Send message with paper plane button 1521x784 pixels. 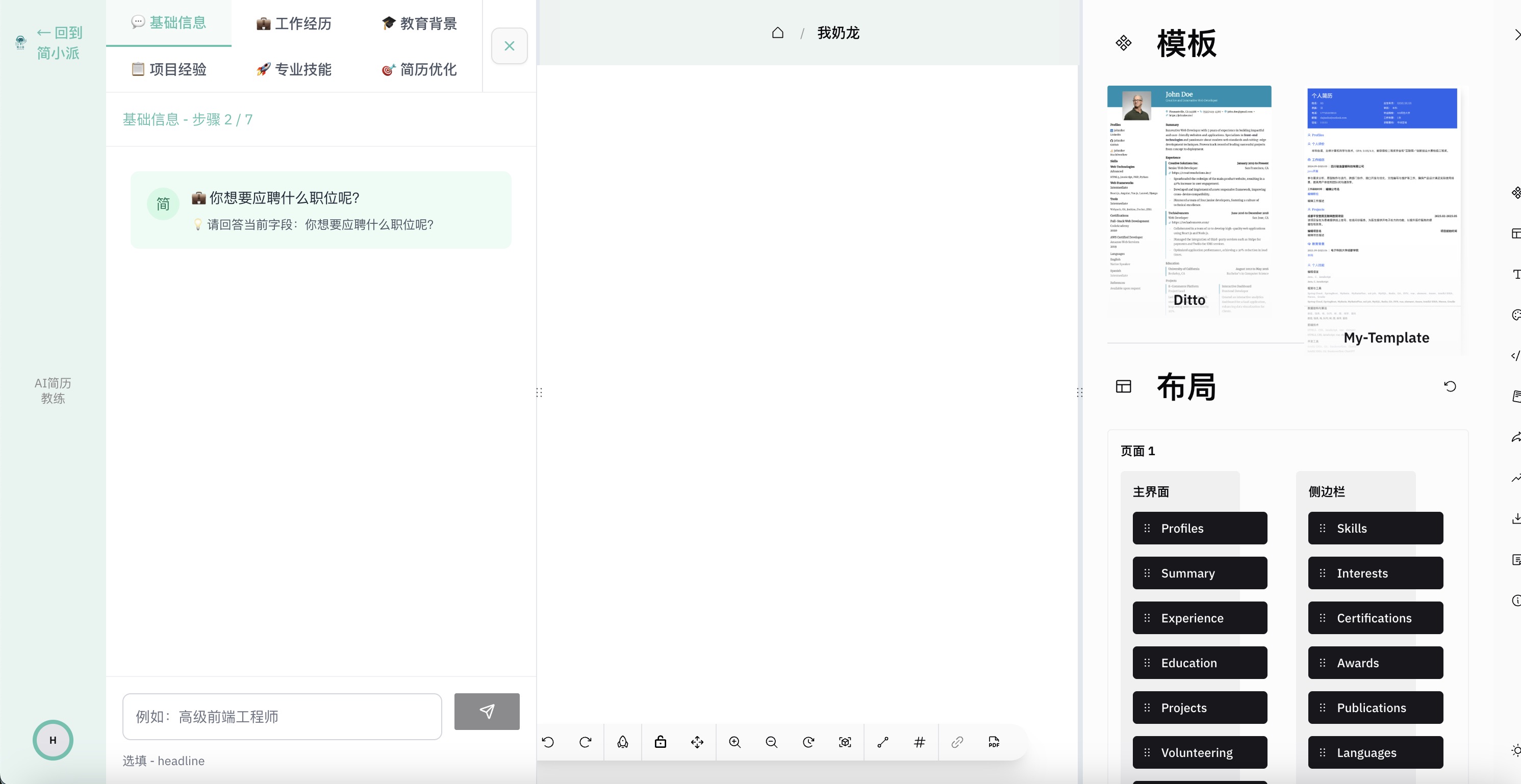[x=487, y=712]
